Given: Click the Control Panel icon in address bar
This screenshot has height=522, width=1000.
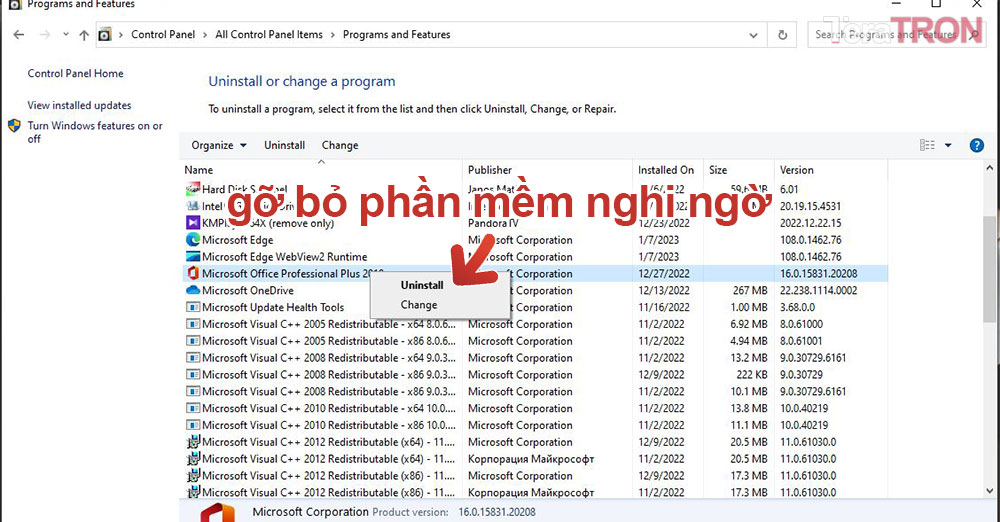Looking at the screenshot, I should click(105, 35).
